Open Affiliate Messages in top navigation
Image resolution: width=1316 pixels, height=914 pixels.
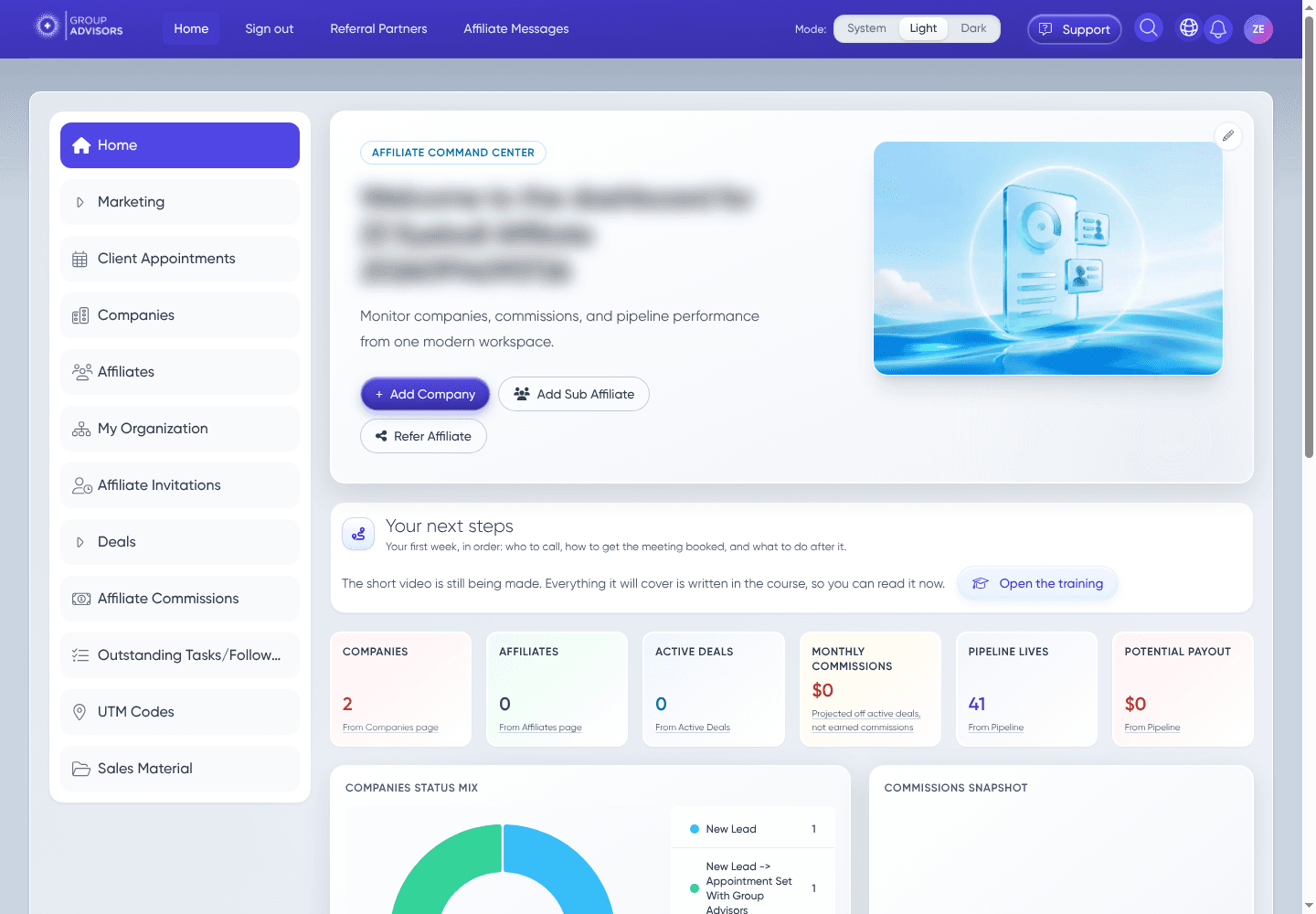(516, 29)
